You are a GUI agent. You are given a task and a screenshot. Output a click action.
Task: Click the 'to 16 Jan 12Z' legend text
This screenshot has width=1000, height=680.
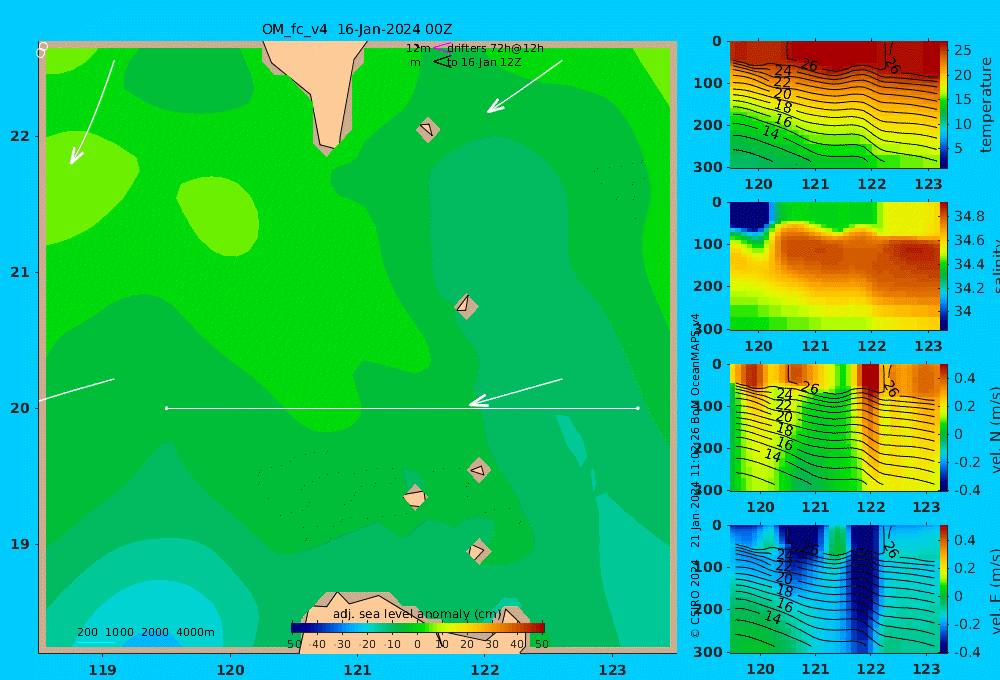point(483,63)
